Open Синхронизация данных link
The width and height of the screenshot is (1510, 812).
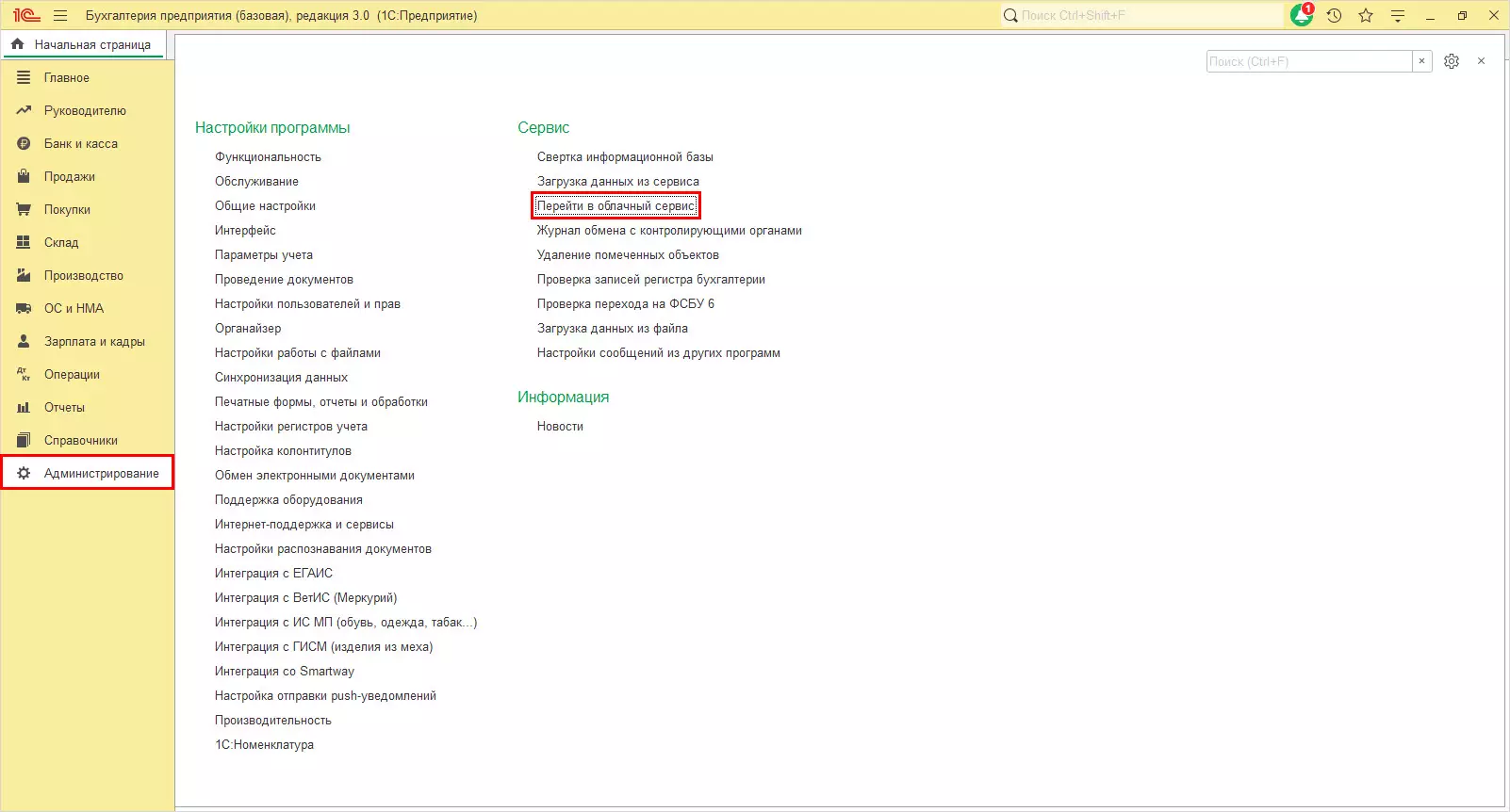(281, 377)
